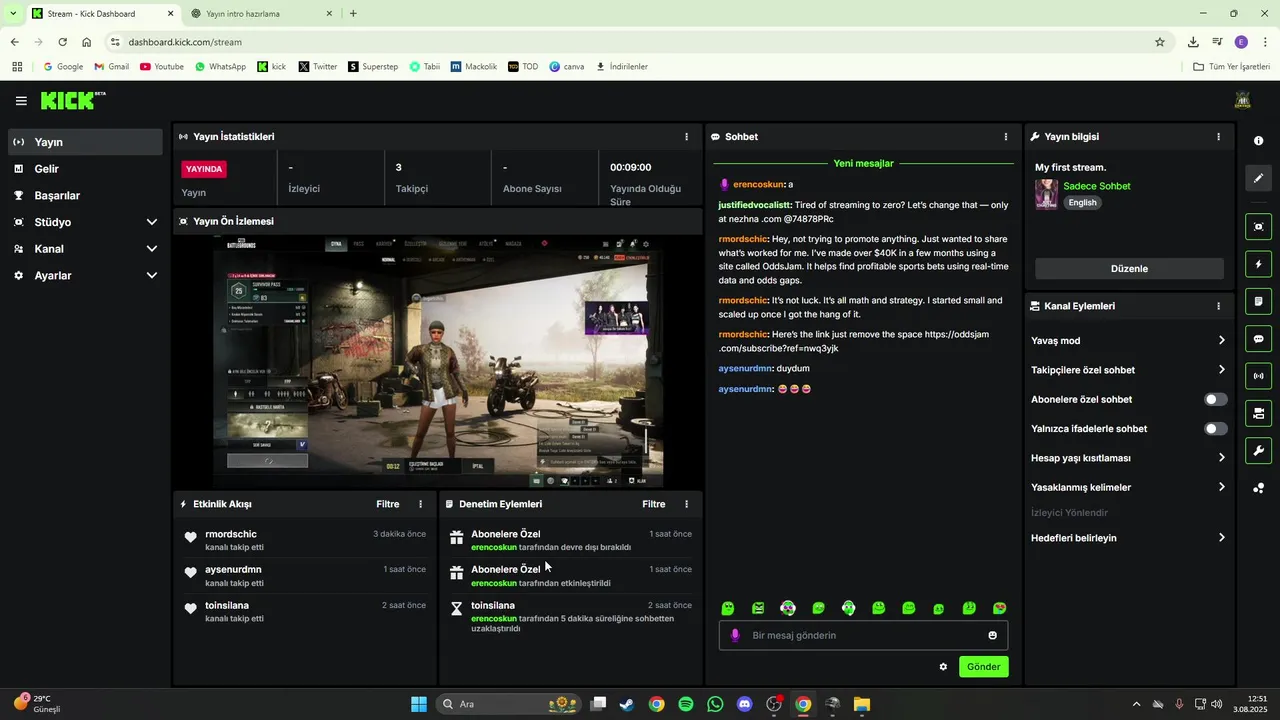Viewport: 1280px width, 720px height.
Task: Click the document note icon in right sidebar
Action: click(x=1258, y=301)
